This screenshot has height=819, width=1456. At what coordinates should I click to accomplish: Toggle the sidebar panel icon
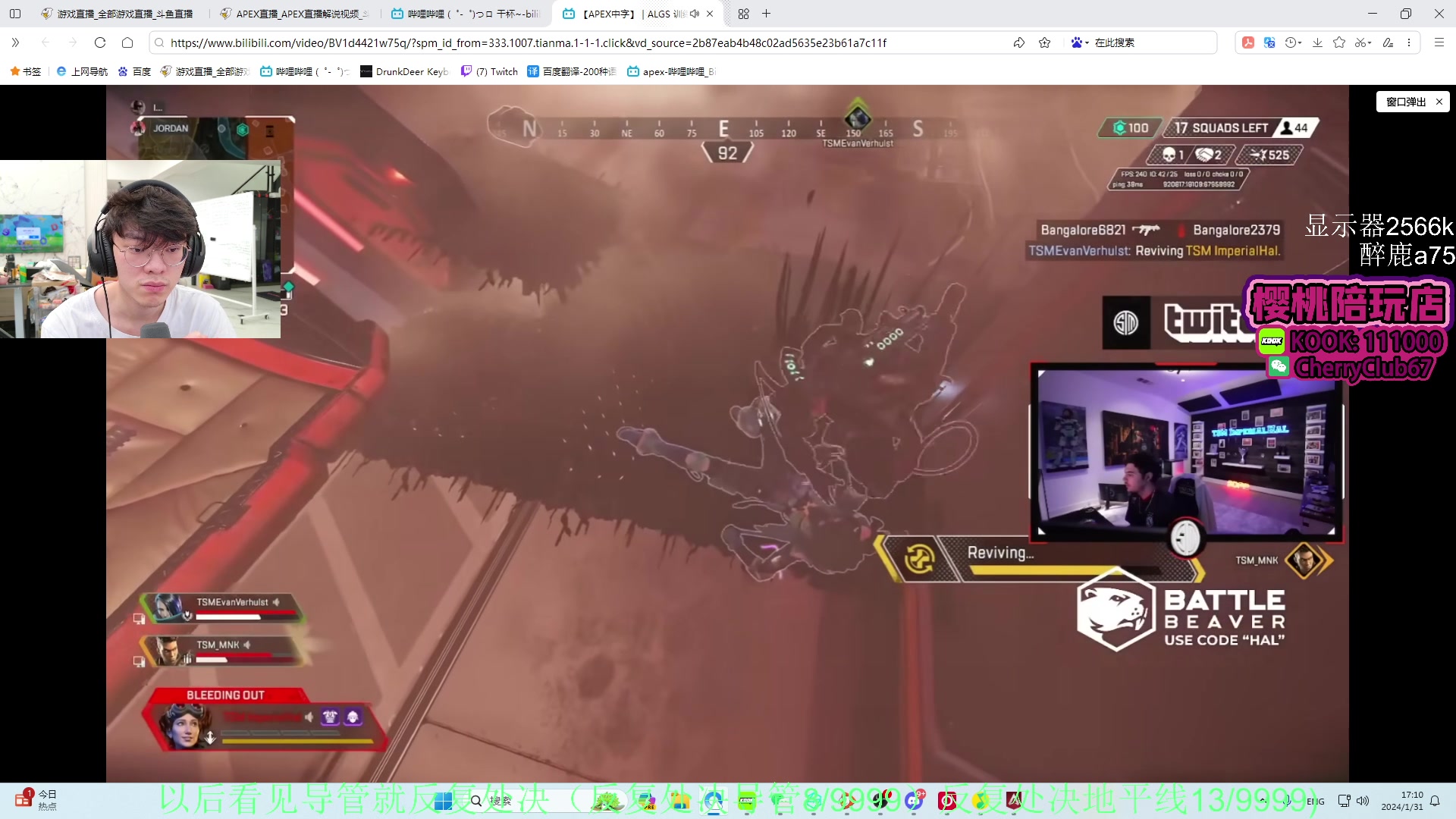coord(15,14)
